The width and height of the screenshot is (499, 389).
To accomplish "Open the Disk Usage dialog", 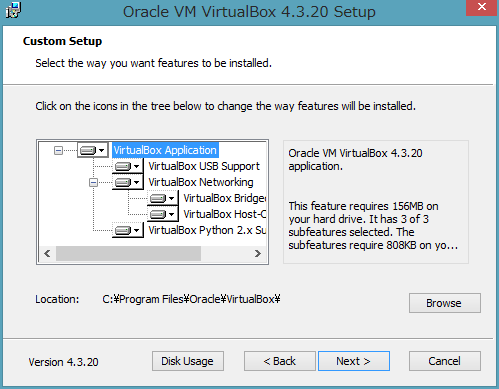I will click(x=188, y=361).
